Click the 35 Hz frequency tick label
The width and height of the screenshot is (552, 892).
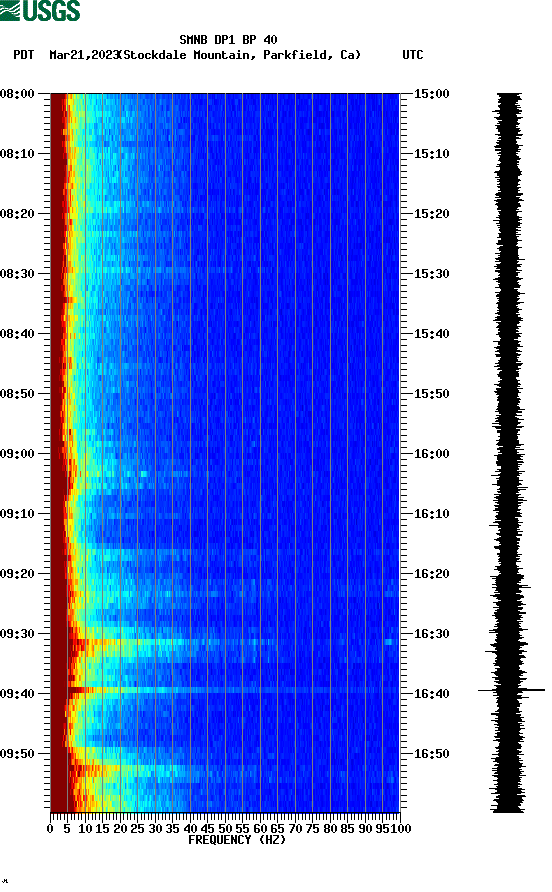(x=172, y=829)
